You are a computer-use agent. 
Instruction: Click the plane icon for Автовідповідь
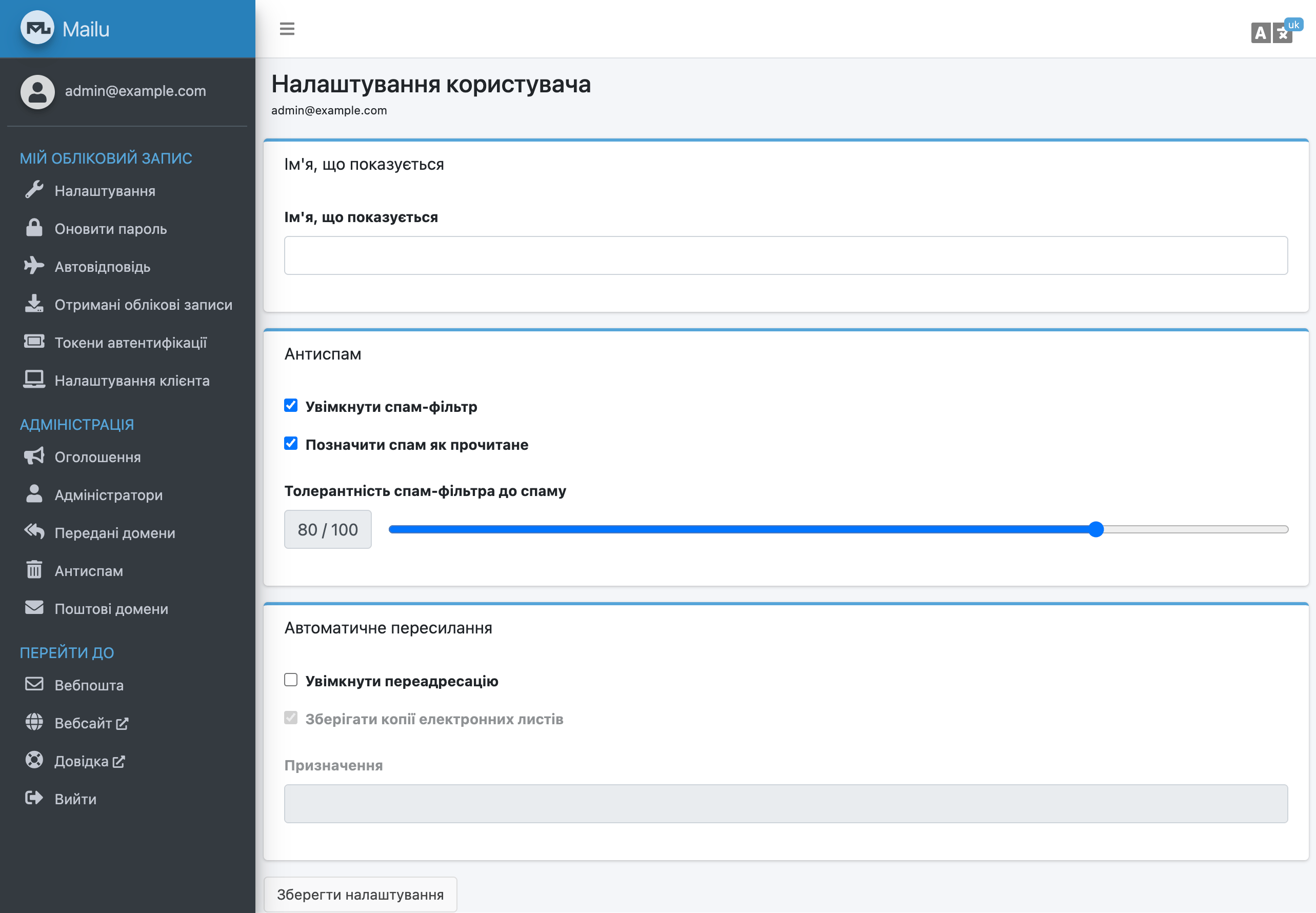(34, 266)
